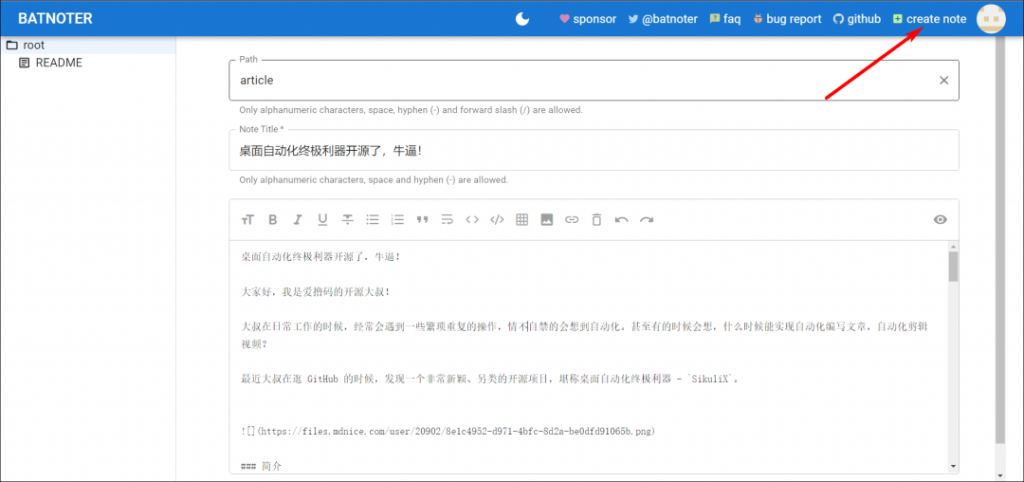Insert a numbered list
This screenshot has height=482, width=1024.
tap(397, 220)
